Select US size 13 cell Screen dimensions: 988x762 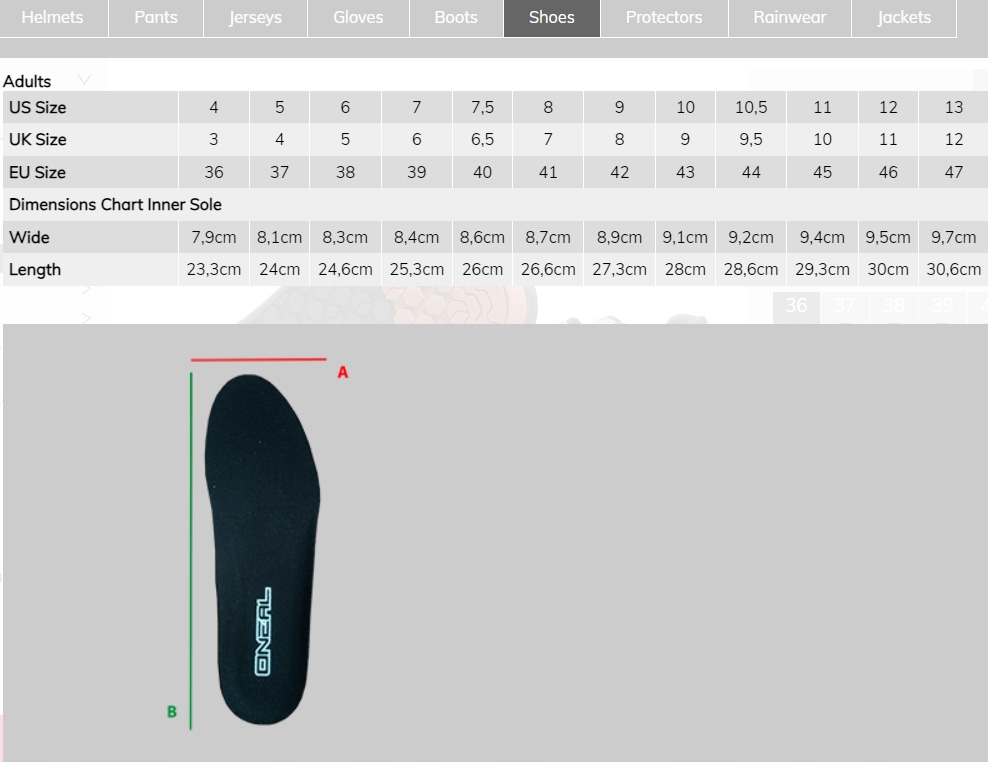(x=954, y=107)
